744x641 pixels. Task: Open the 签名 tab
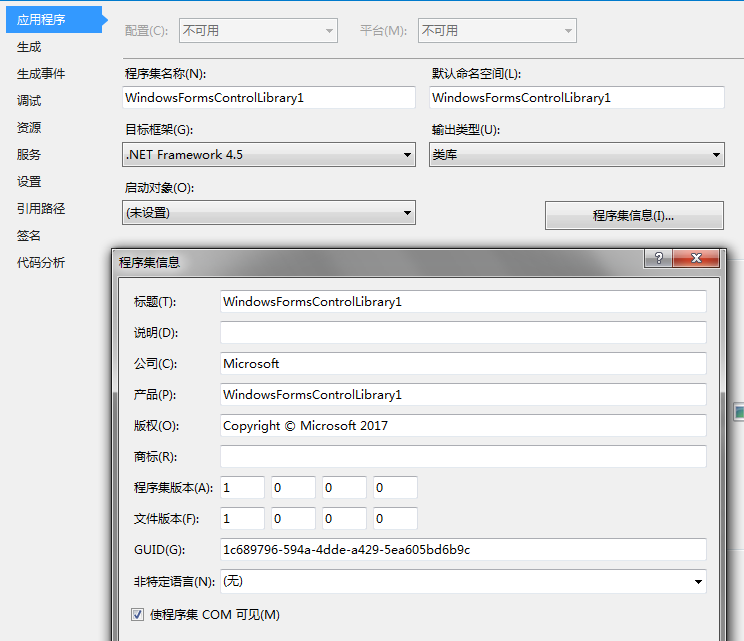[x=29, y=236]
